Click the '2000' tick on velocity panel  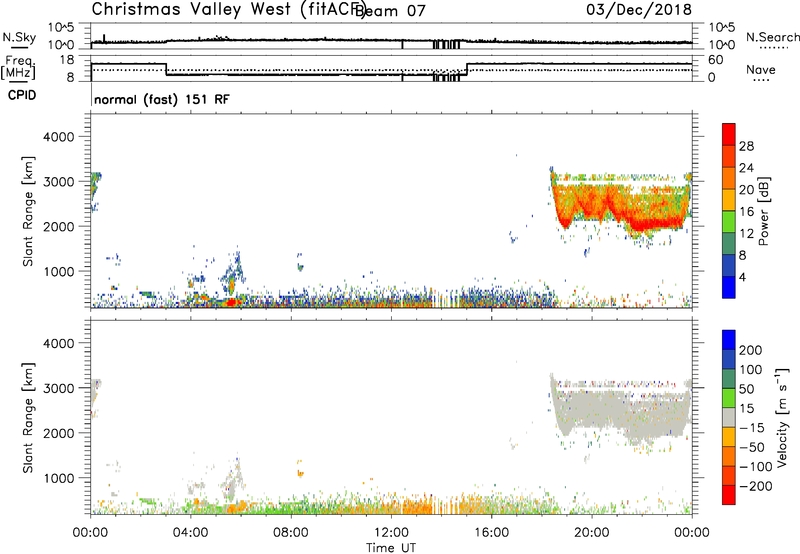59,433
